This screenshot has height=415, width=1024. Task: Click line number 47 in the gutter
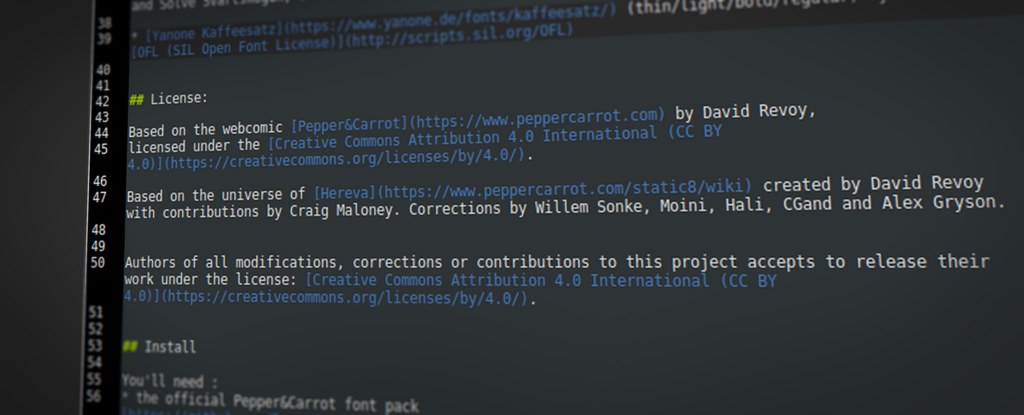pos(99,197)
